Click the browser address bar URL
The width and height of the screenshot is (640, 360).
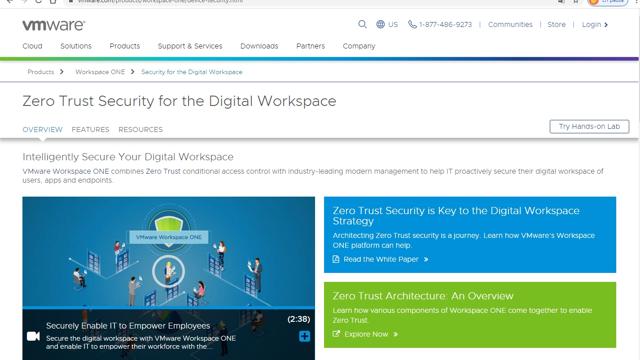coord(160,1)
